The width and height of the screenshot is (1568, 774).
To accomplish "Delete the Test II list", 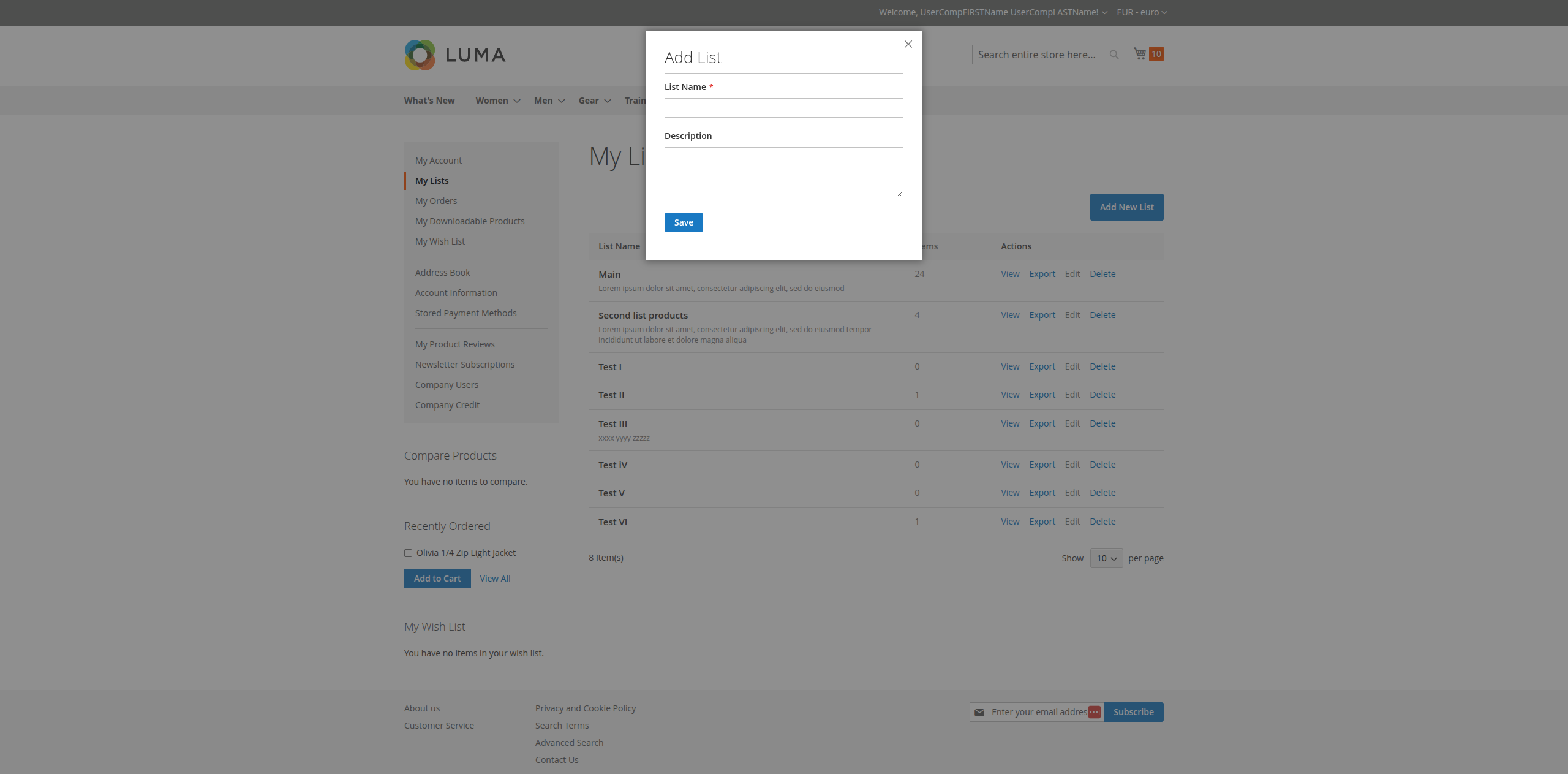I will click(1102, 395).
